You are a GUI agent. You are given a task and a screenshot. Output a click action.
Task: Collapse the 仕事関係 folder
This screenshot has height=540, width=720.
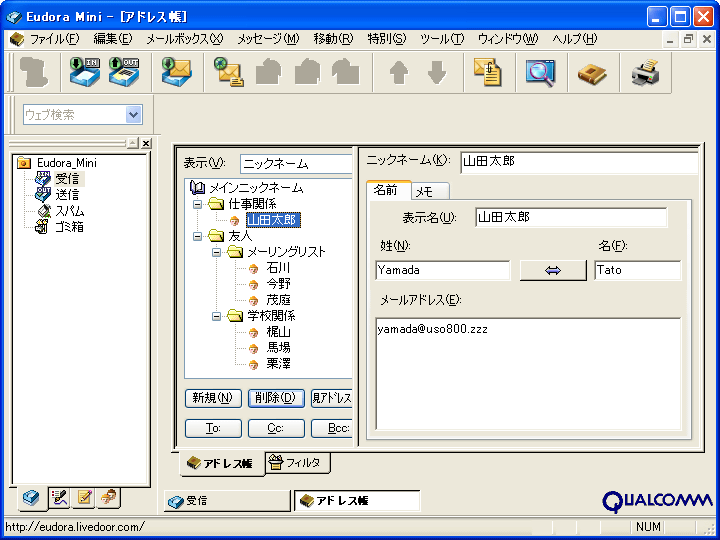pos(197,204)
